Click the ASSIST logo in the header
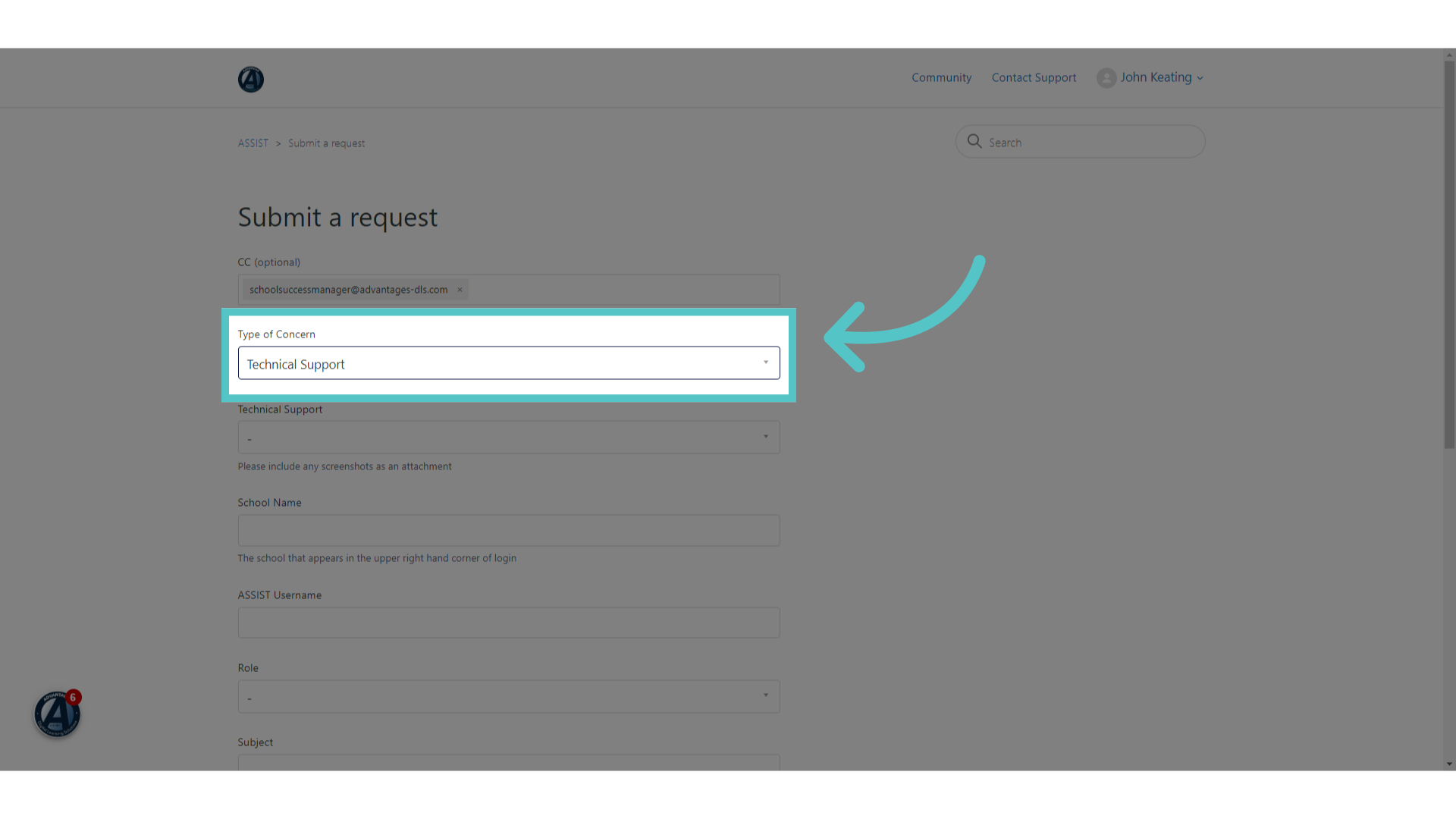The width and height of the screenshot is (1456, 819). (251, 79)
